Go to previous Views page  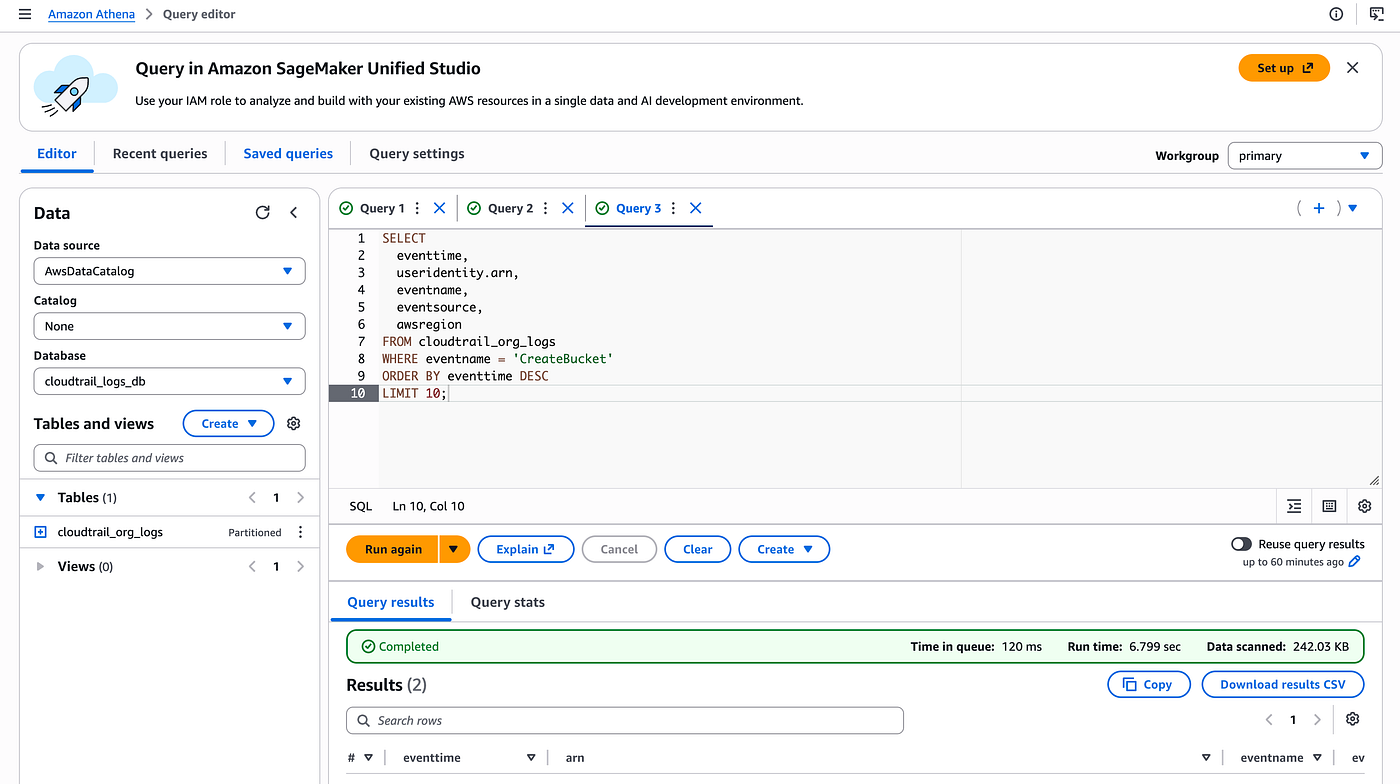(252, 566)
